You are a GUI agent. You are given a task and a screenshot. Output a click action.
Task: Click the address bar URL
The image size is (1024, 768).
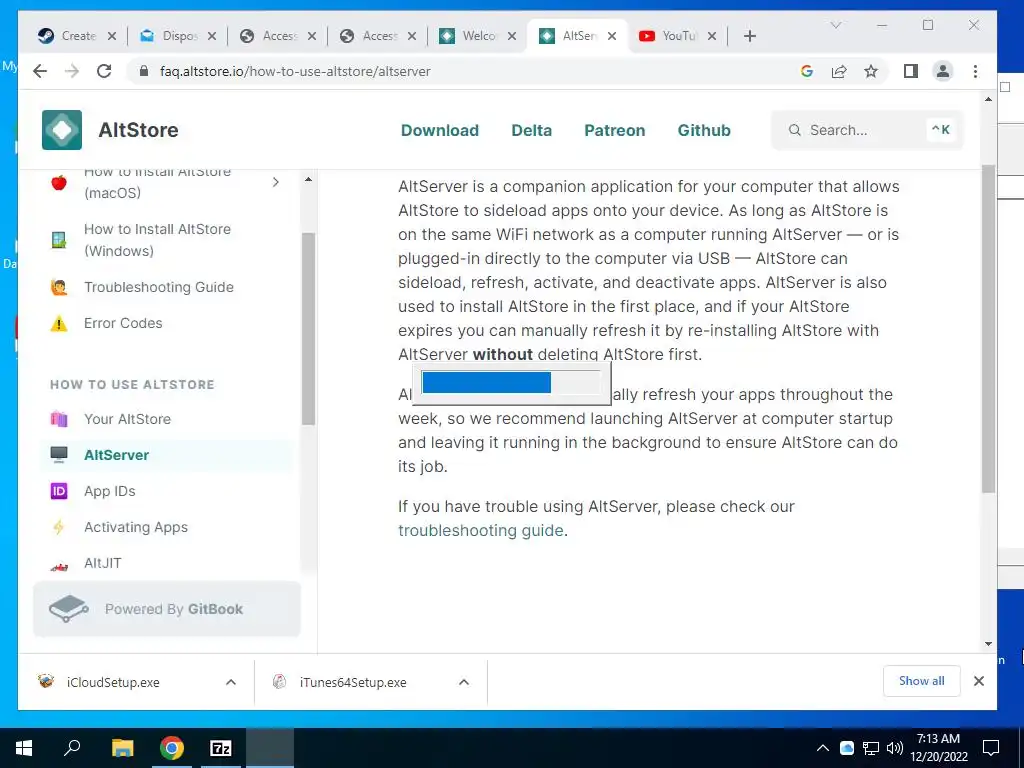(295, 71)
